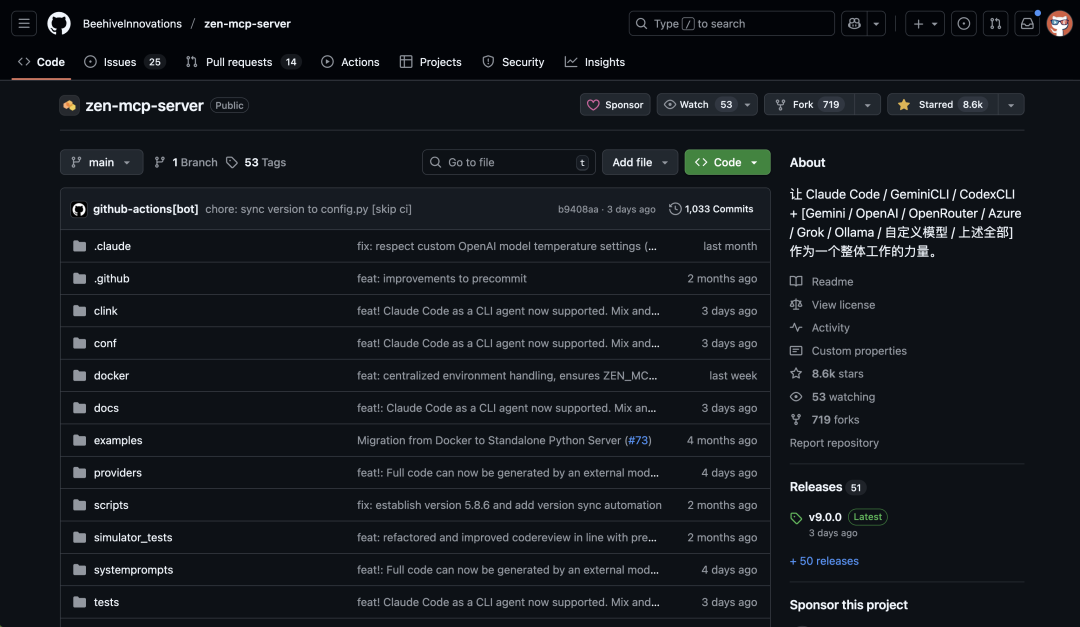Click the commit history clock icon
This screenshot has height=627, width=1080.
pyautogui.click(x=675, y=209)
